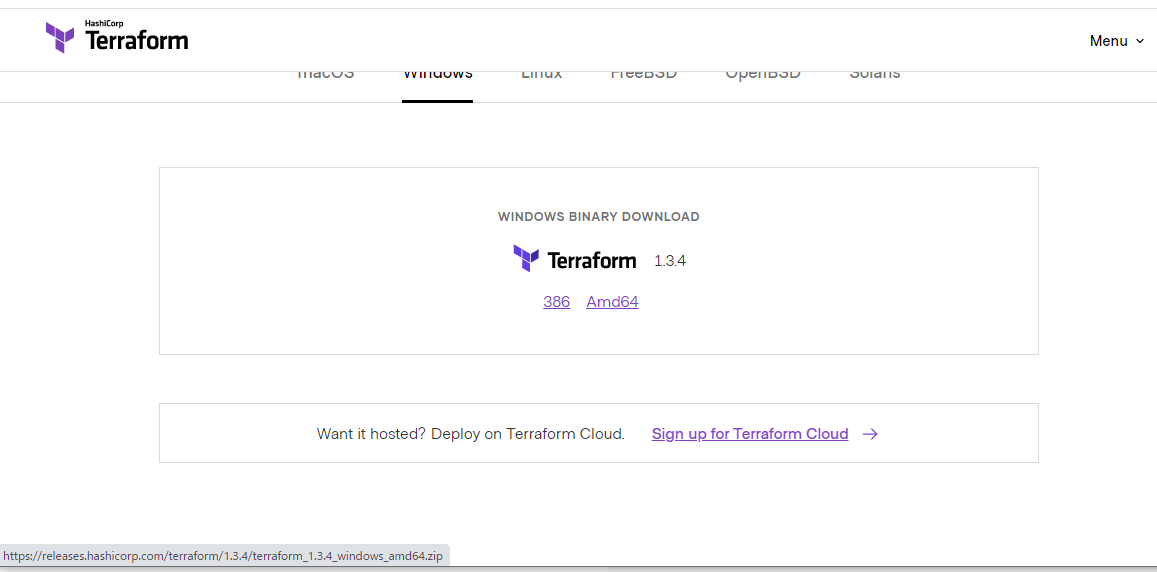The image size is (1157, 572).
Task: Click the arrow icon beside Terraform Cloud signup
Action: (870, 434)
